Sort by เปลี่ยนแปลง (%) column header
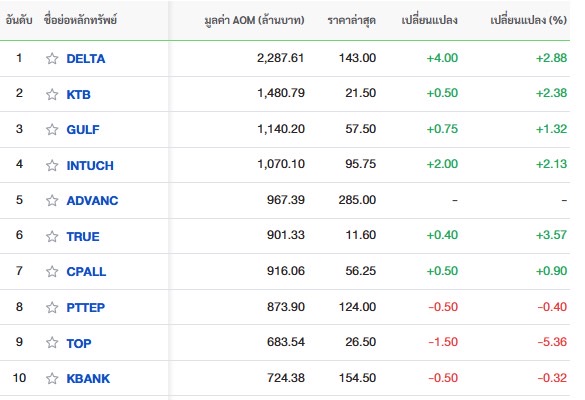585x400 pixels. 528,20
